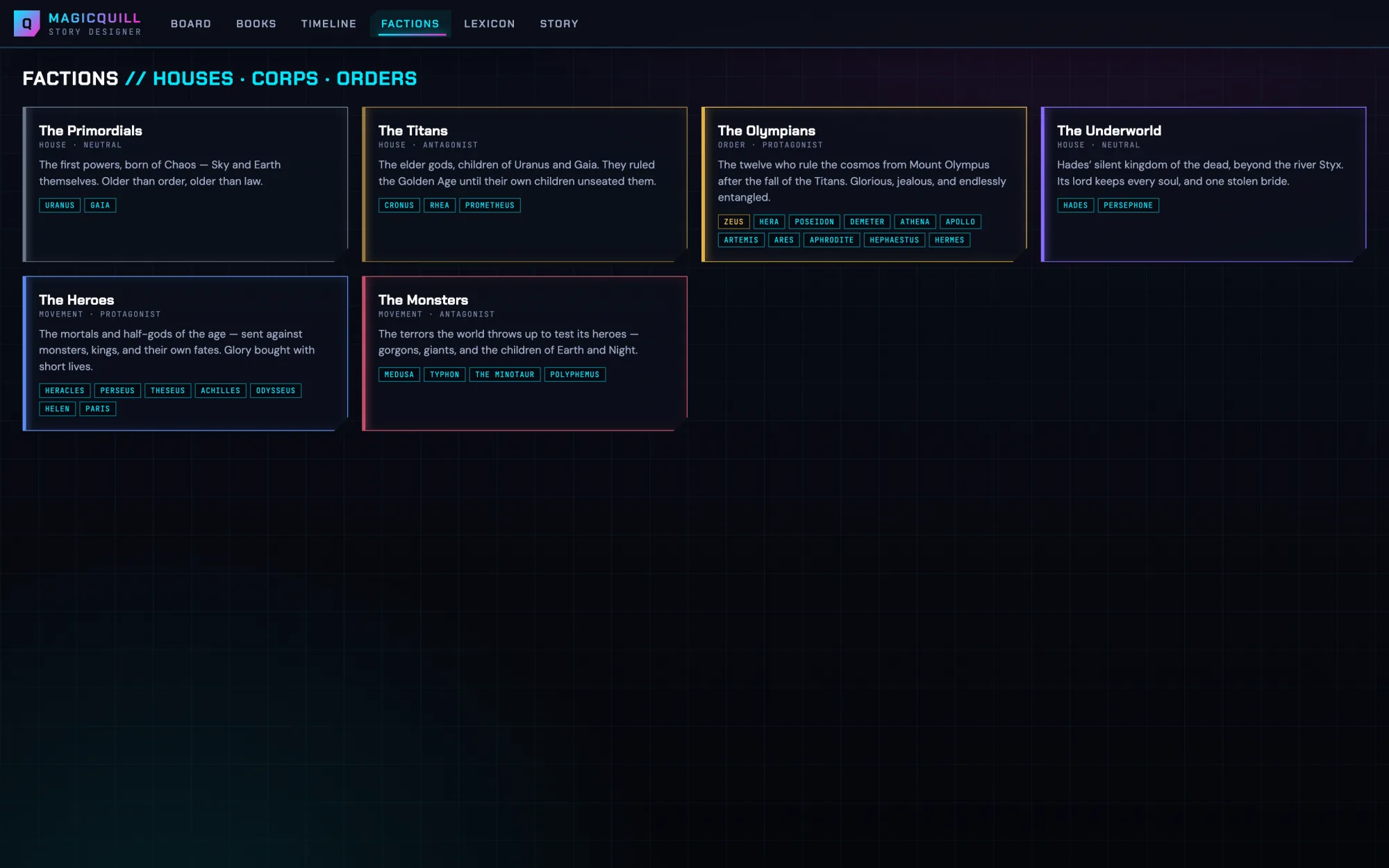Click the MagicQuill Q logo icon

(x=27, y=24)
